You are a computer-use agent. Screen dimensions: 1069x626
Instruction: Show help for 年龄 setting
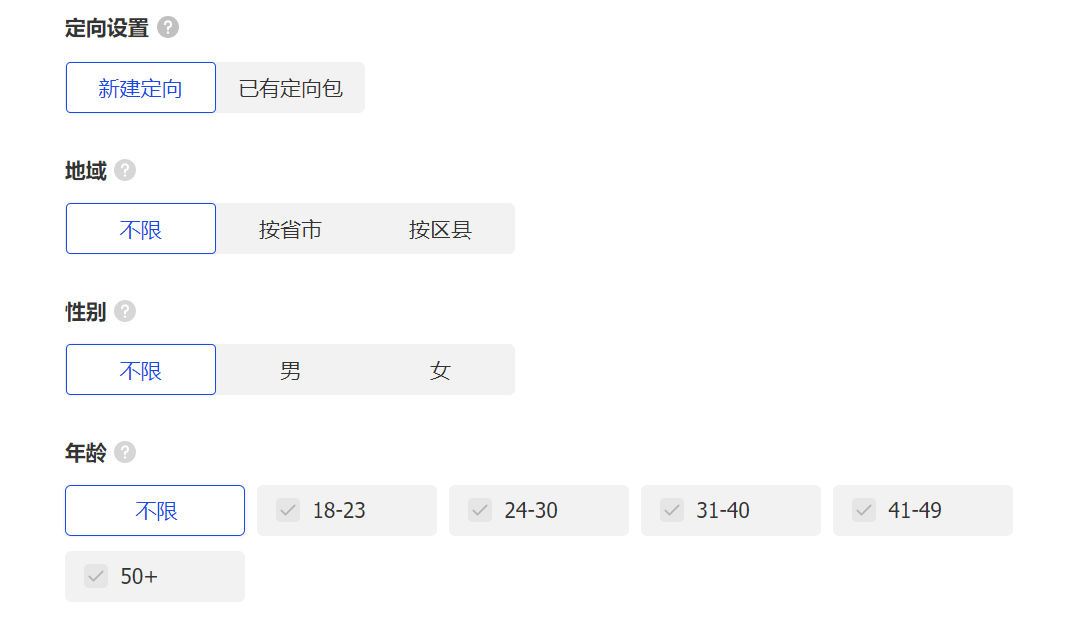click(x=124, y=453)
